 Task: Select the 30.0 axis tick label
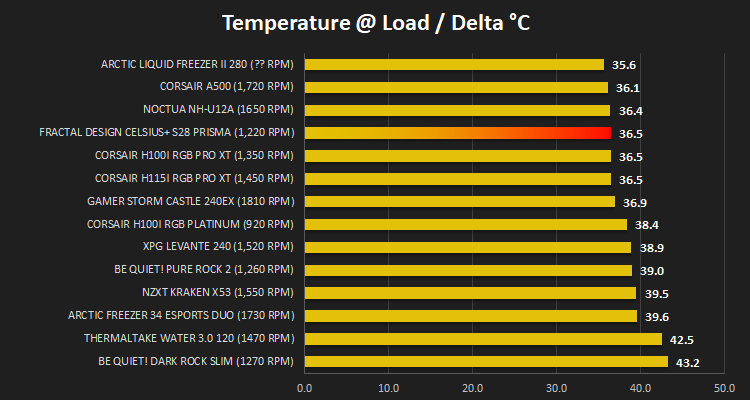[556, 387]
